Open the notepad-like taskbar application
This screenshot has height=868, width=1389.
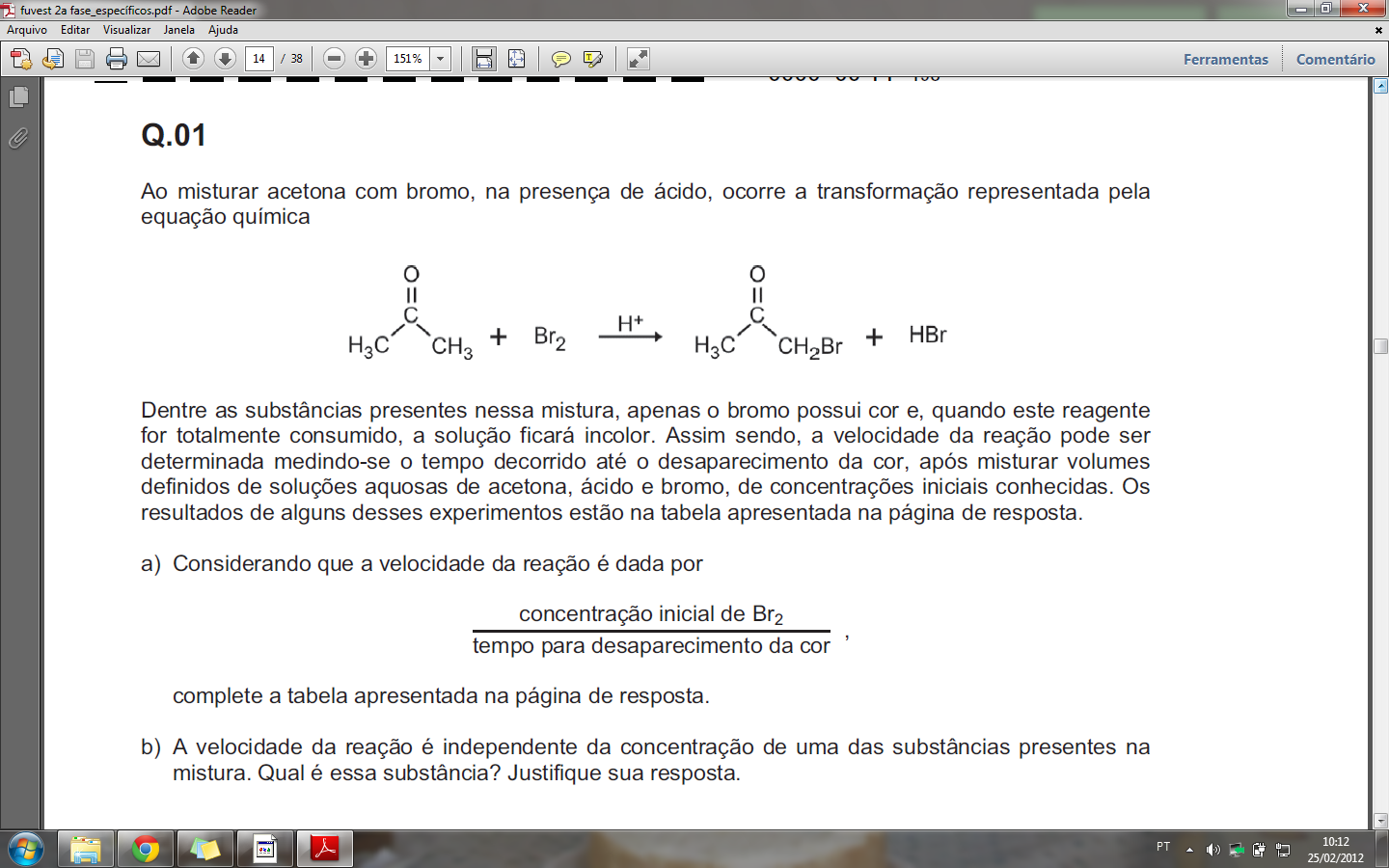[265, 849]
